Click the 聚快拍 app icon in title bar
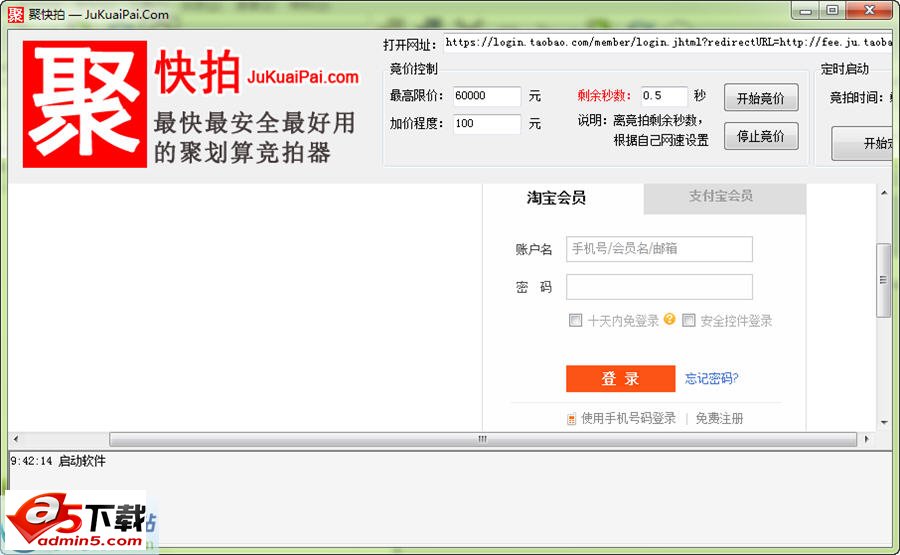This screenshot has width=900, height=555. 15,14
